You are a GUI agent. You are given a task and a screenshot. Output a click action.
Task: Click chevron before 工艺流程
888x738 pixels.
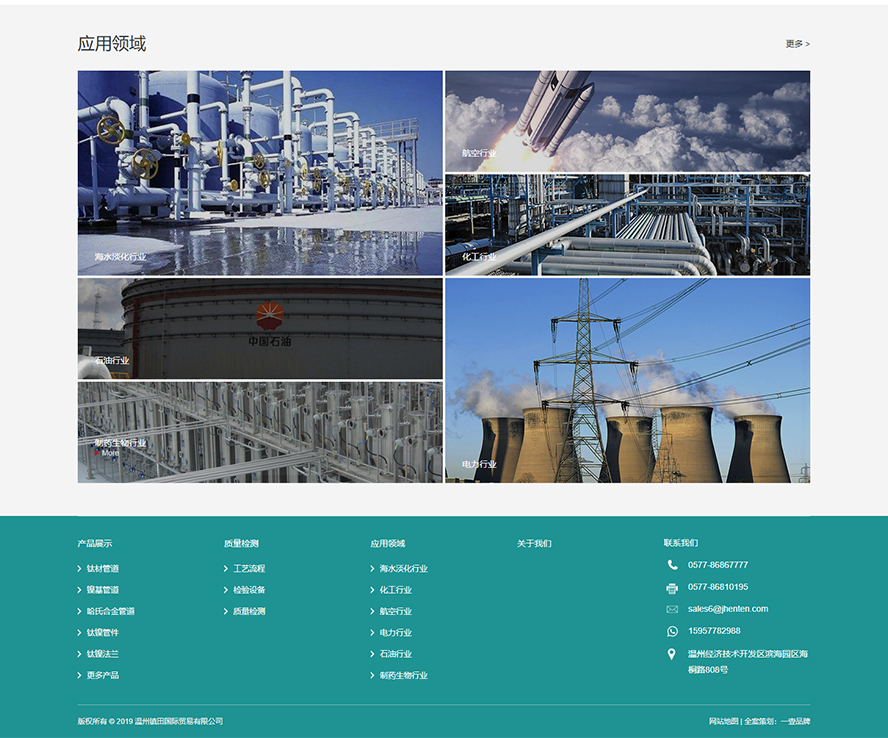(x=226, y=569)
